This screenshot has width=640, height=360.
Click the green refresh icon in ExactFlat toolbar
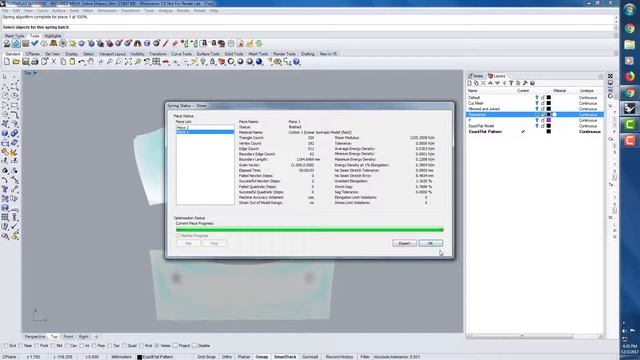(x=259, y=43)
